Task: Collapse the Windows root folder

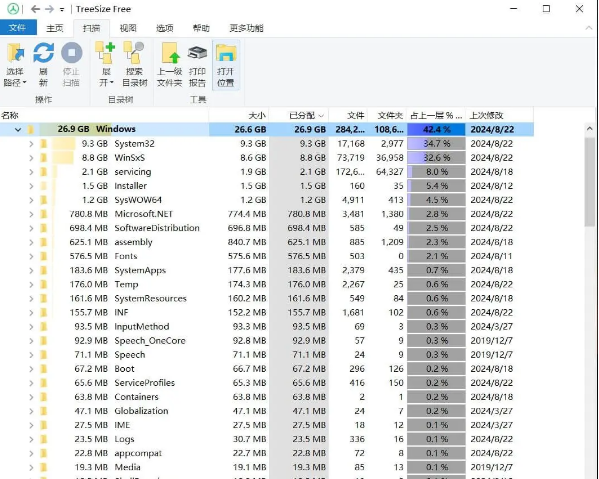Action: coord(18,129)
